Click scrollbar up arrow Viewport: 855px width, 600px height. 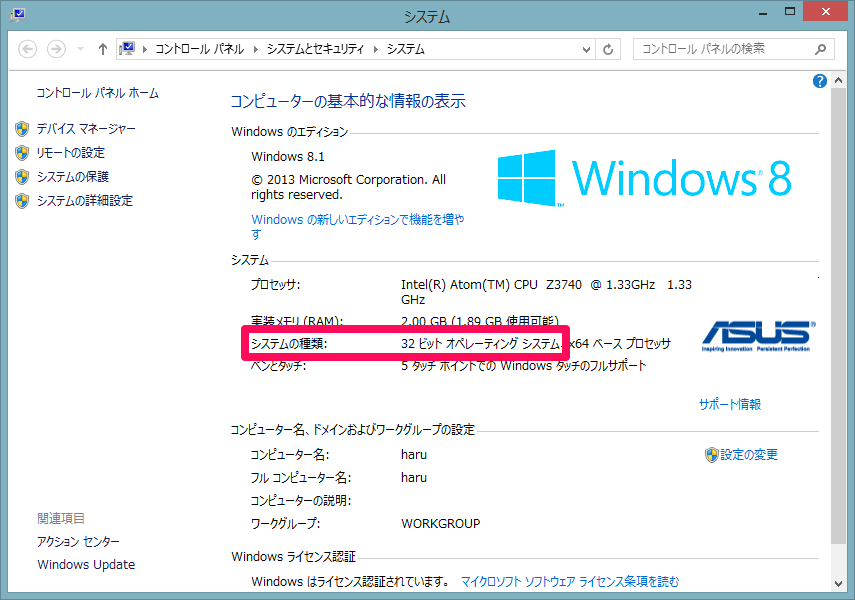tap(839, 81)
